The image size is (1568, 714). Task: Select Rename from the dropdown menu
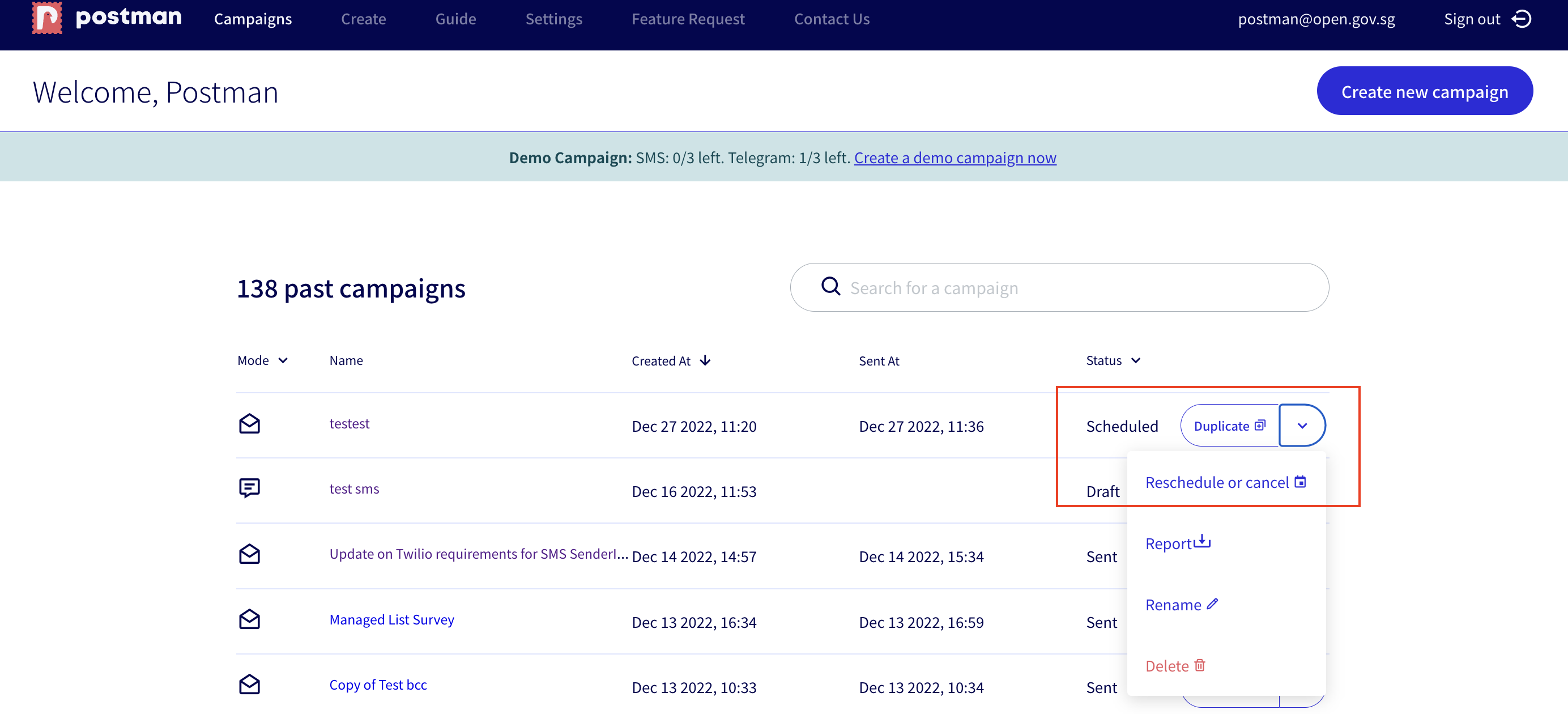pyautogui.click(x=1181, y=605)
